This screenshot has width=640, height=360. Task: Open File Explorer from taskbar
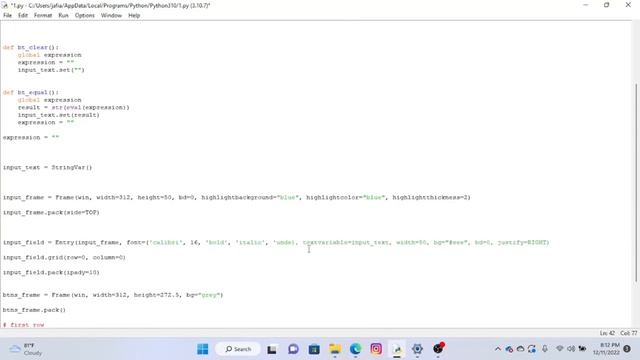point(335,349)
